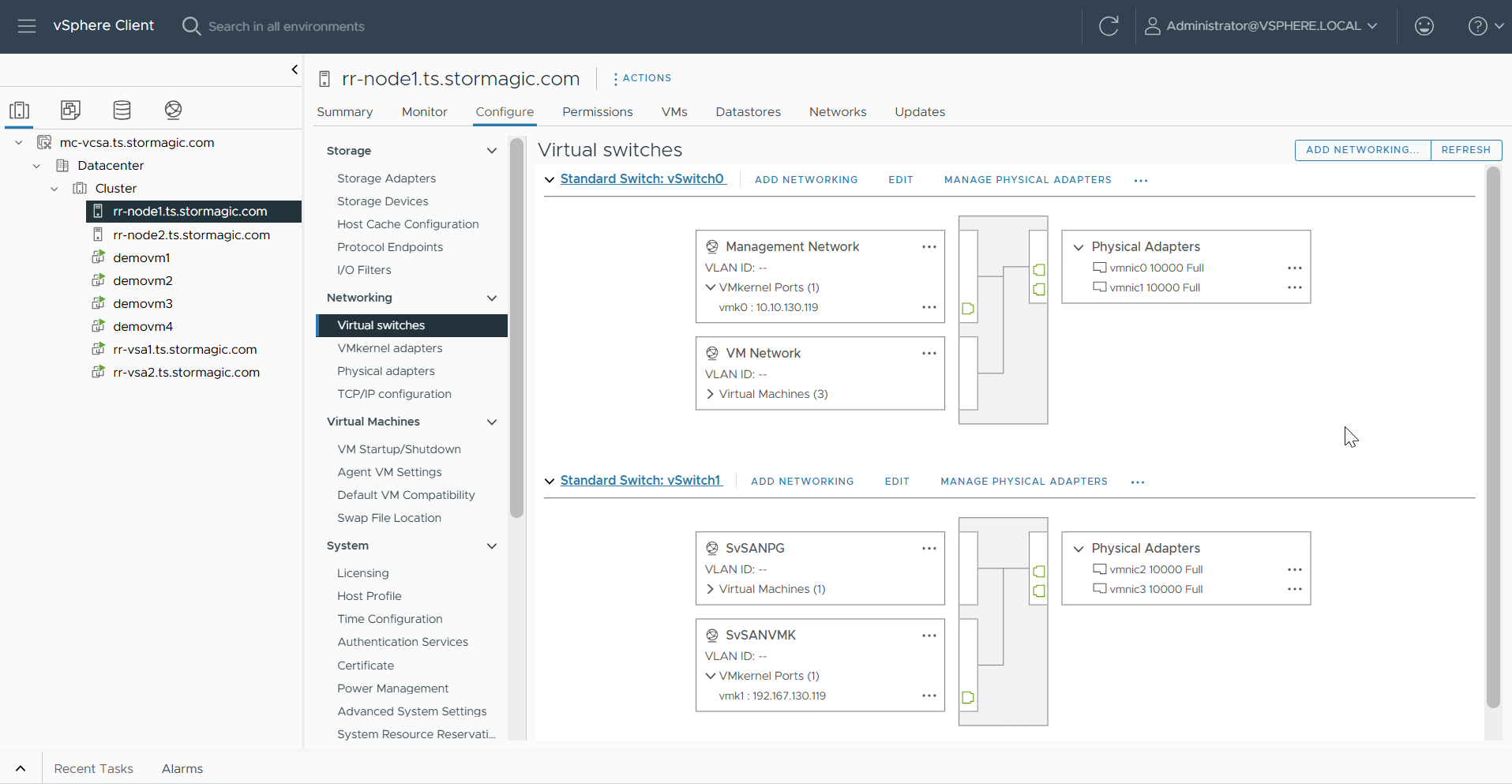The height and width of the screenshot is (784, 1512).
Task: Collapse the System settings section
Action: point(492,546)
